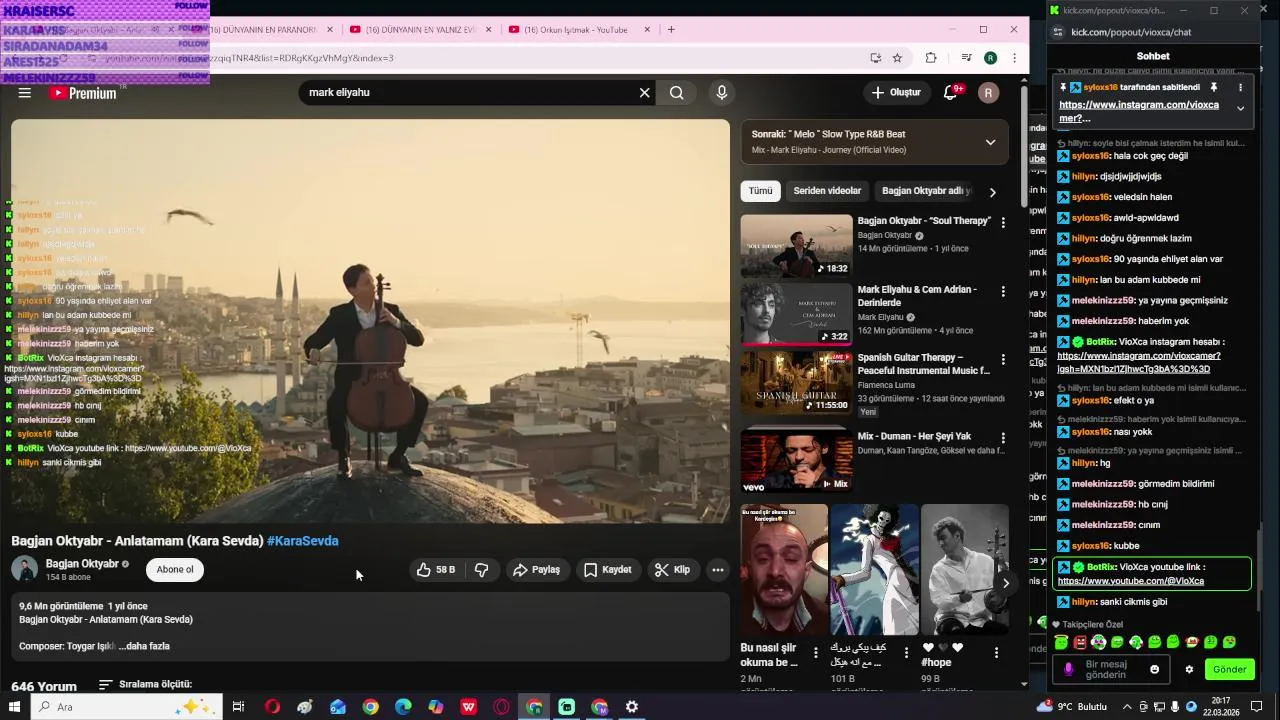Collapse the pinned Kick chat message
Viewport: 1280px width, 720px height.
tap(1240, 109)
